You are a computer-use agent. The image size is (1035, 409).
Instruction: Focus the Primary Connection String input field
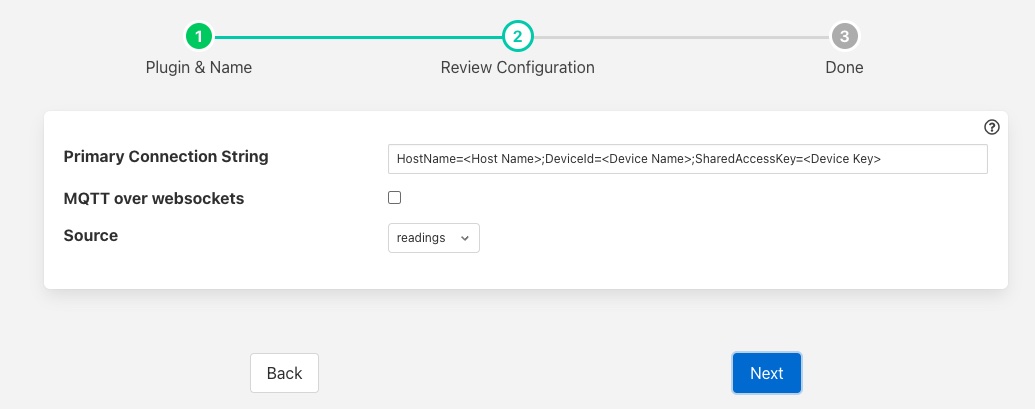tap(687, 159)
